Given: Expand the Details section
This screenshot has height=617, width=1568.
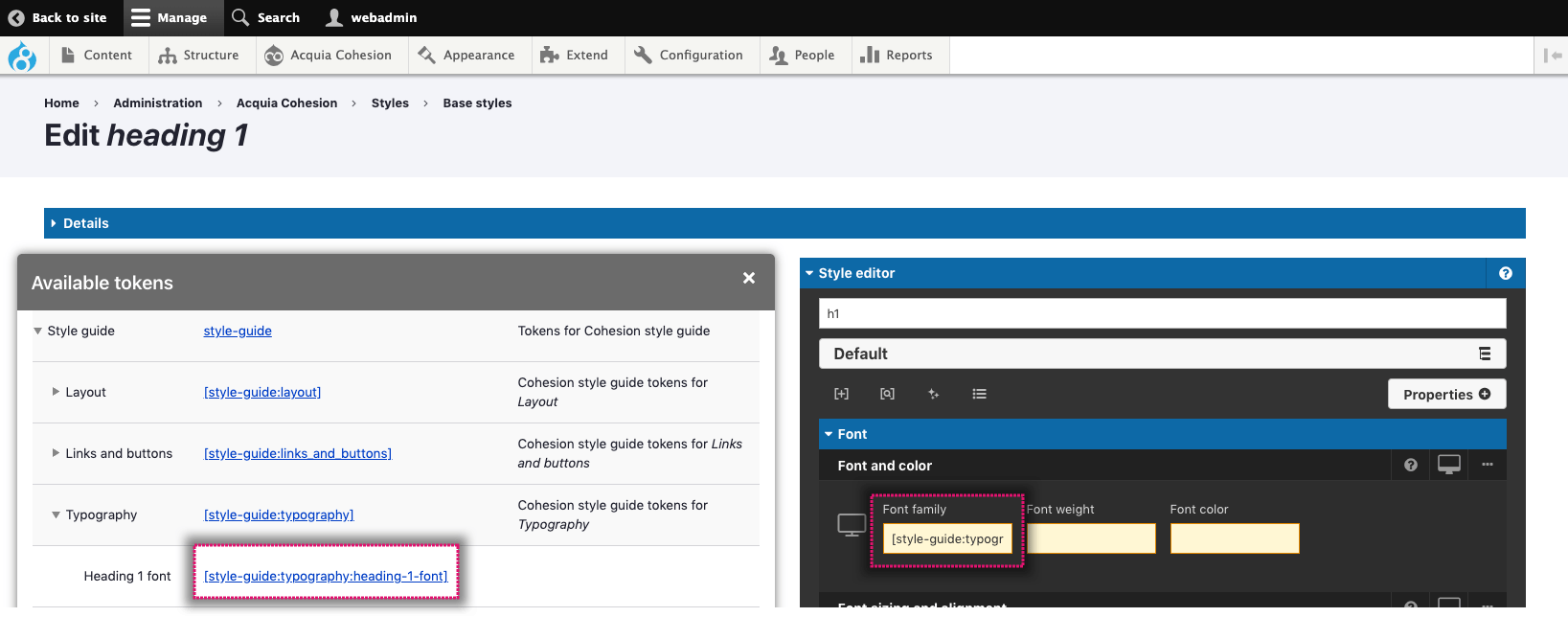Looking at the screenshot, I should coord(784,223).
